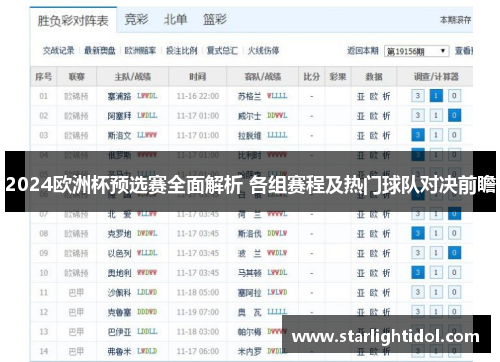500x362 pixels.
Task: Open 亚 odds for match 08
Action: [x=361, y=234]
